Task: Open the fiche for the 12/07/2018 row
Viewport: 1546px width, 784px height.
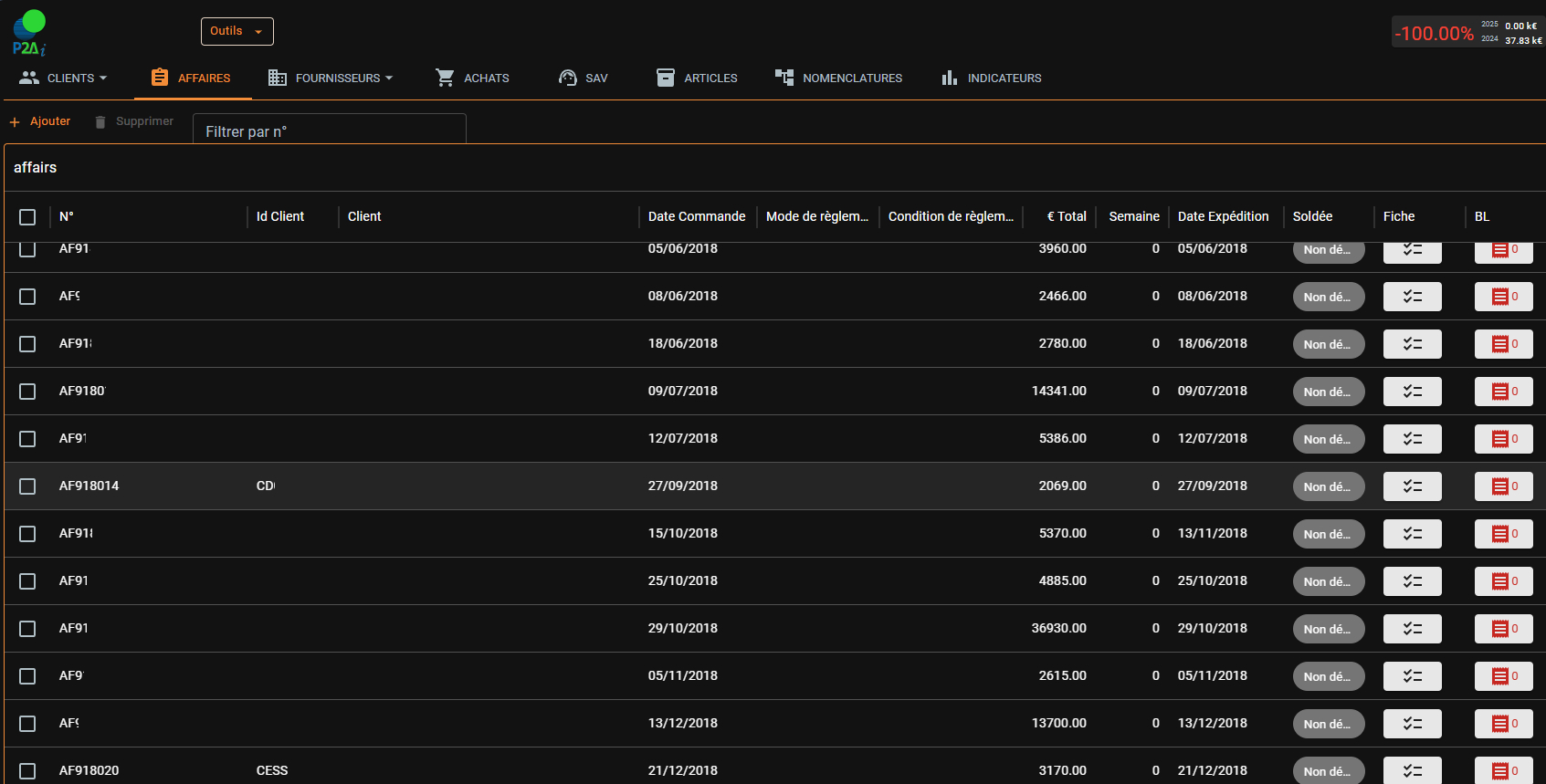Action: [1413, 439]
